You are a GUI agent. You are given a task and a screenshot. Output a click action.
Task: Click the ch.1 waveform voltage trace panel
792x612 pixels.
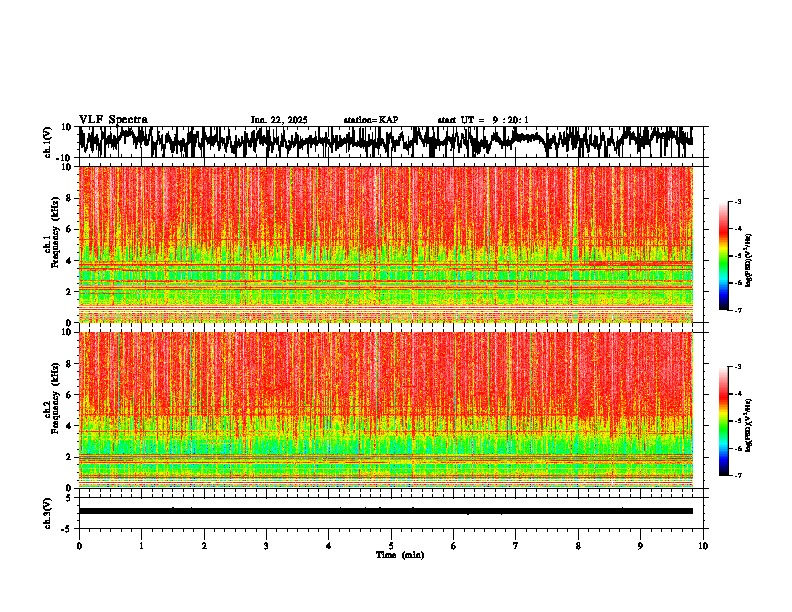coord(391,142)
